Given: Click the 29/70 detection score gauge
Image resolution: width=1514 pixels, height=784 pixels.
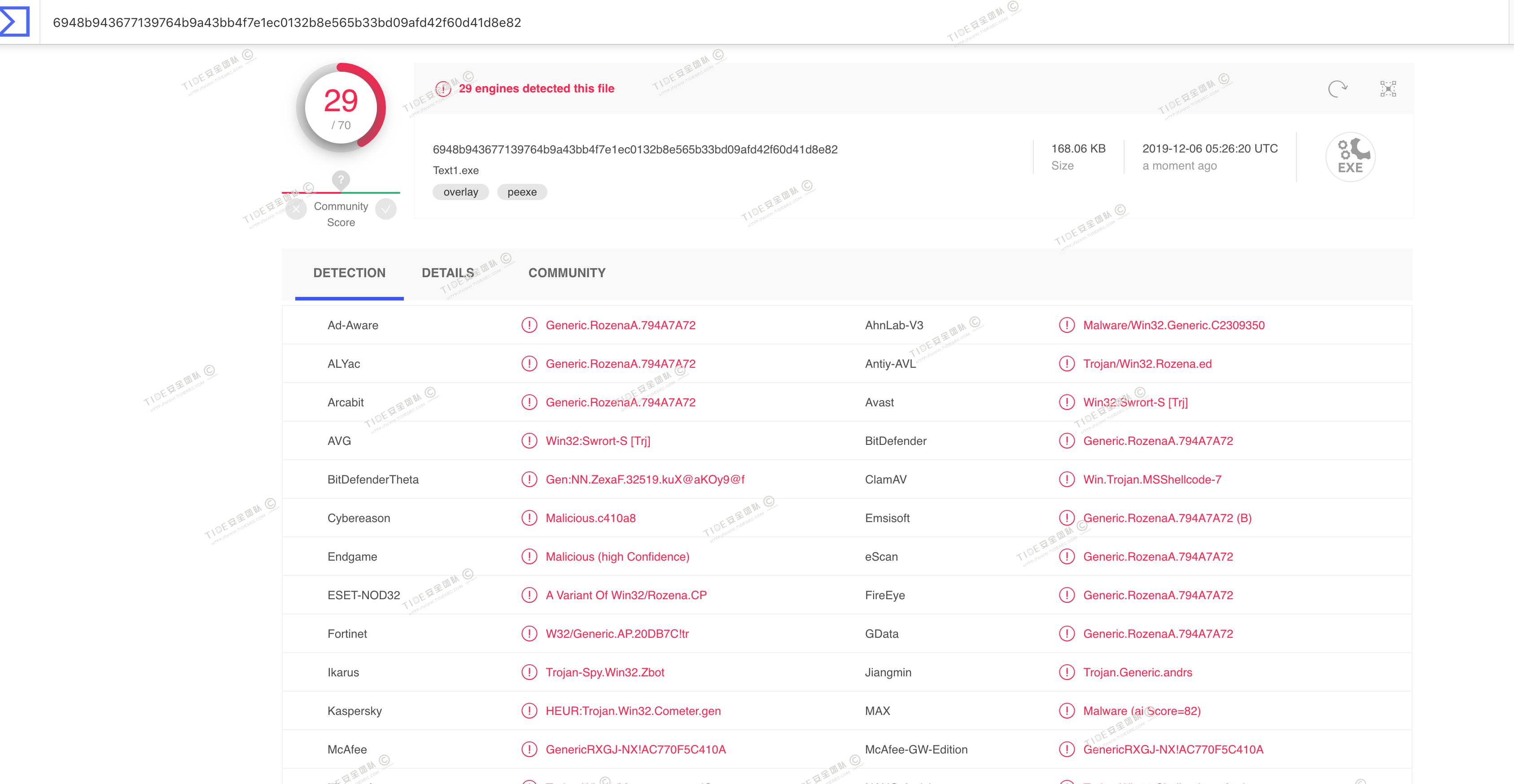Looking at the screenshot, I should 341,108.
